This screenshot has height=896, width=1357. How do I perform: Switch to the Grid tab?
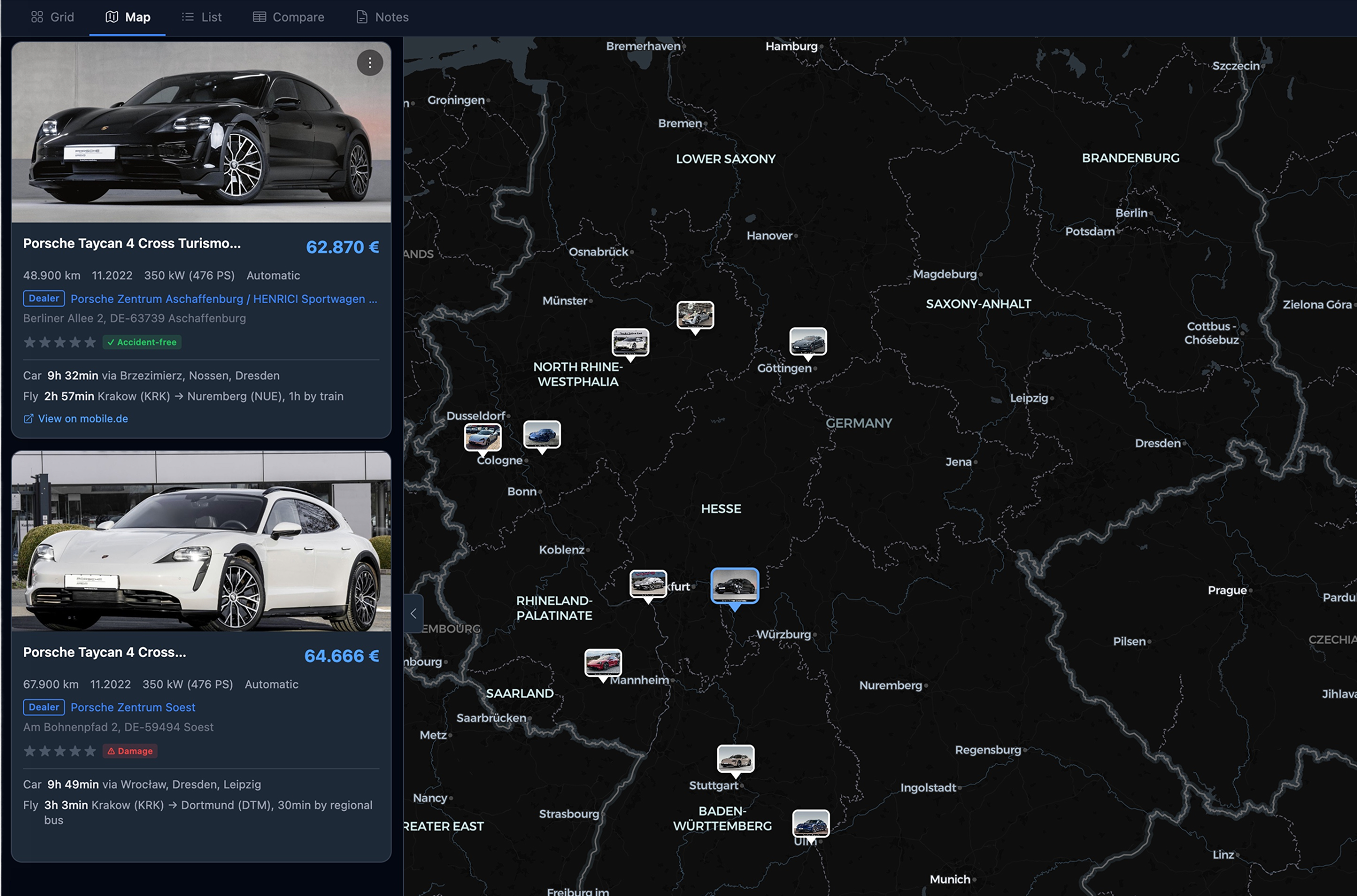(52, 17)
